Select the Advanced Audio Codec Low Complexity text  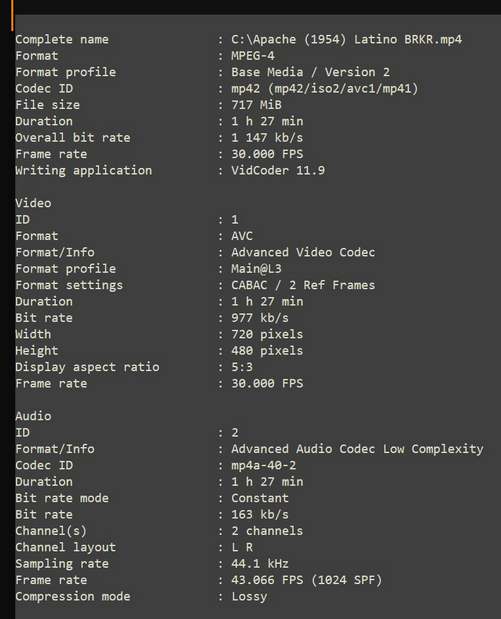click(x=357, y=449)
